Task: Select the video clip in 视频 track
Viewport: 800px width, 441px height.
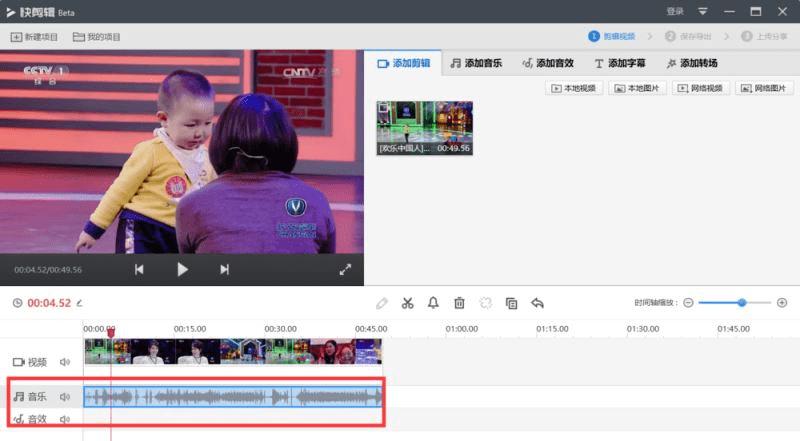Action: pos(233,352)
